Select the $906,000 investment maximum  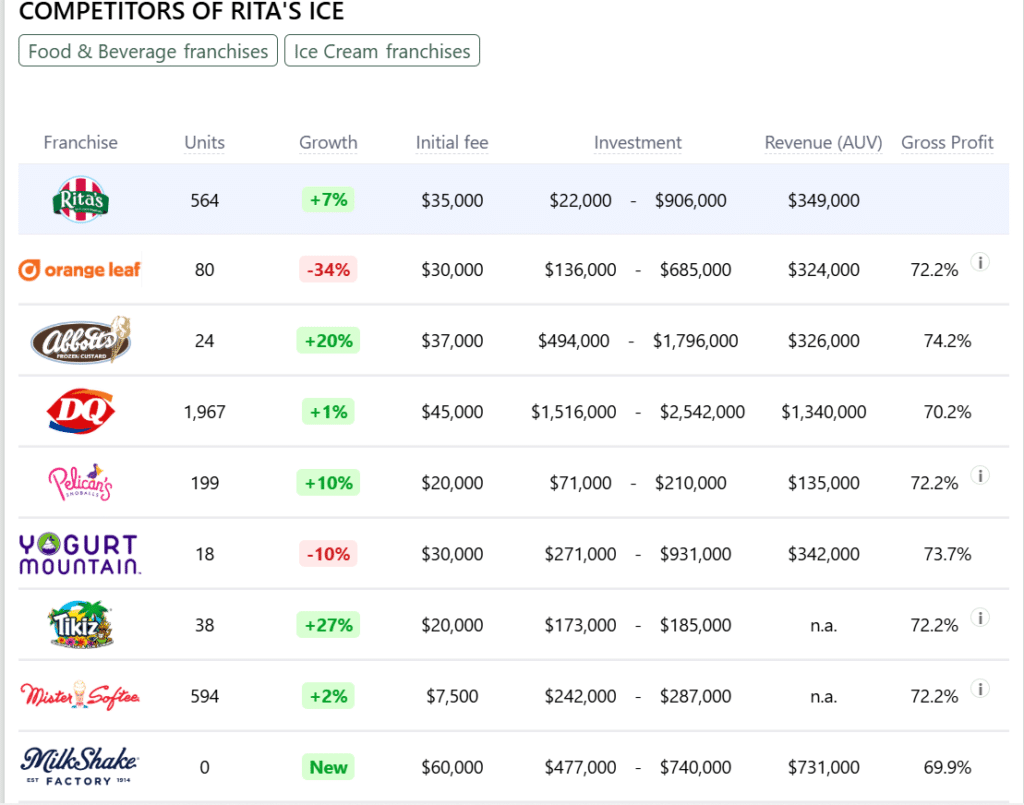click(690, 200)
